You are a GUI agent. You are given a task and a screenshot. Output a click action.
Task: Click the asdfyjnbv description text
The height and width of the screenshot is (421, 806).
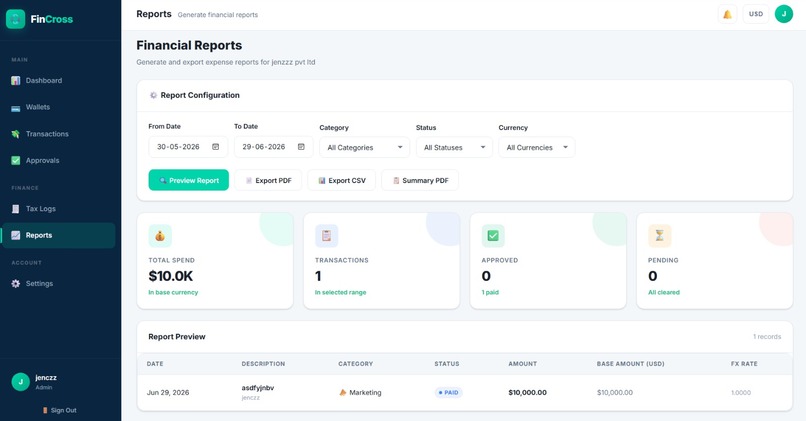pos(258,388)
